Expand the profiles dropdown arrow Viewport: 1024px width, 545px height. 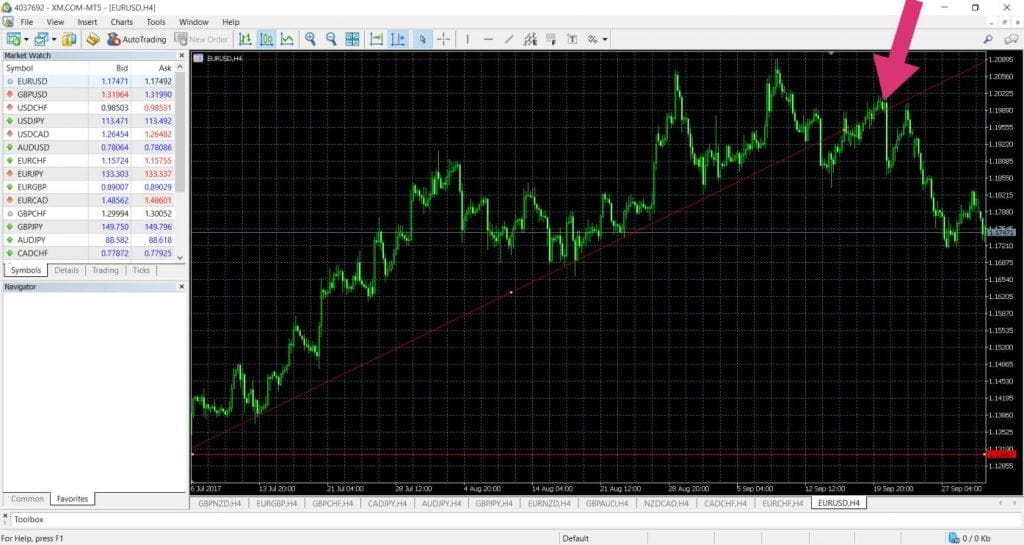coord(54,40)
